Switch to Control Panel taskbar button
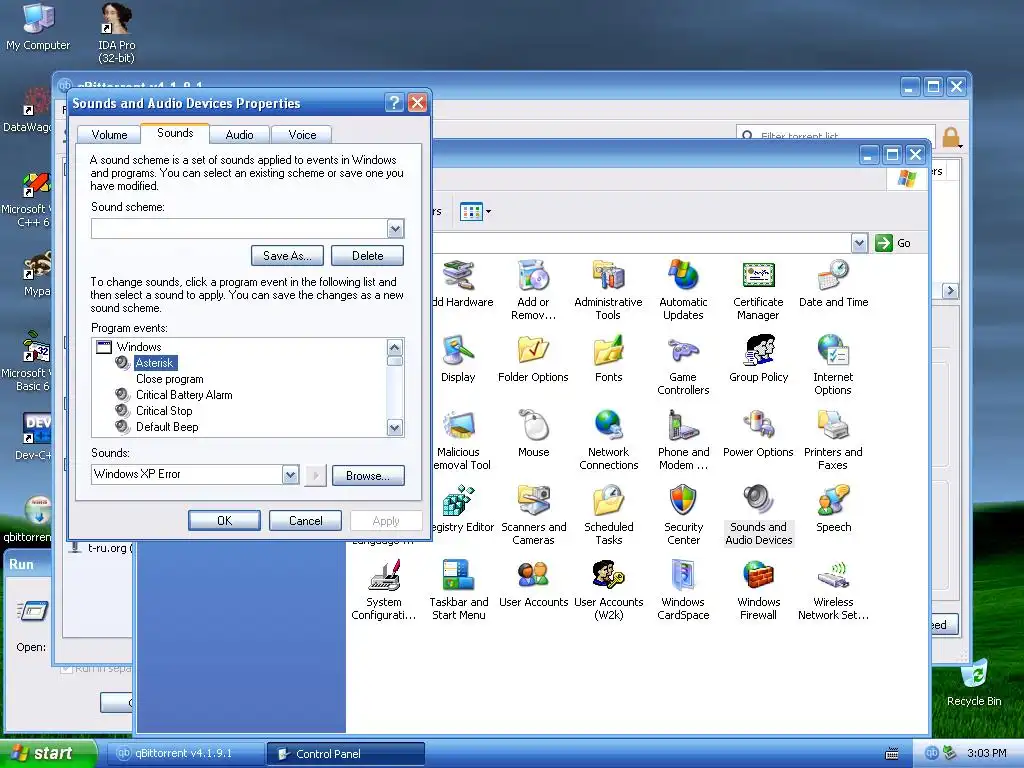This screenshot has width=1024, height=768. (x=345, y=754)
